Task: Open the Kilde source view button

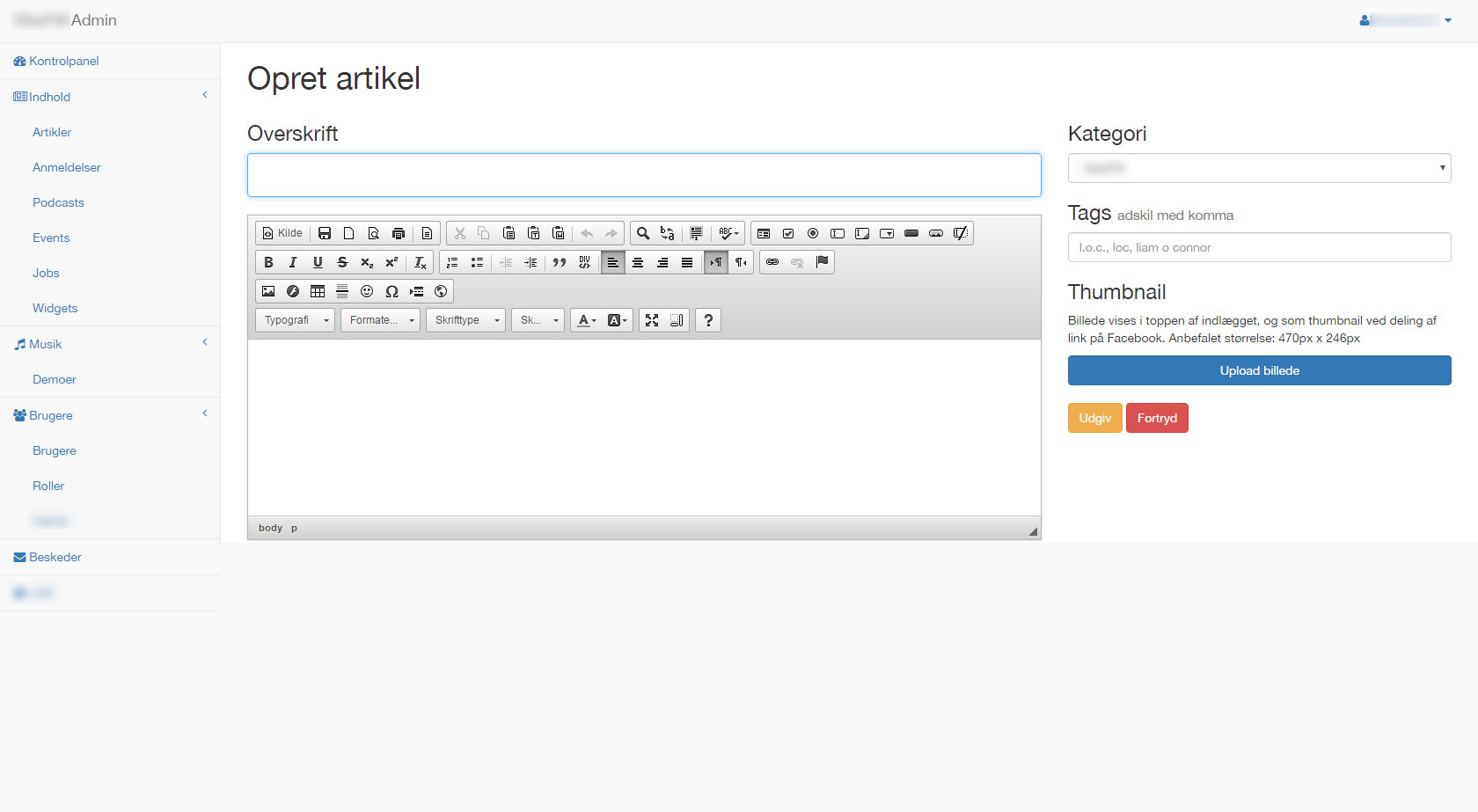Action: pyautogui.click(x=282, y=233)
